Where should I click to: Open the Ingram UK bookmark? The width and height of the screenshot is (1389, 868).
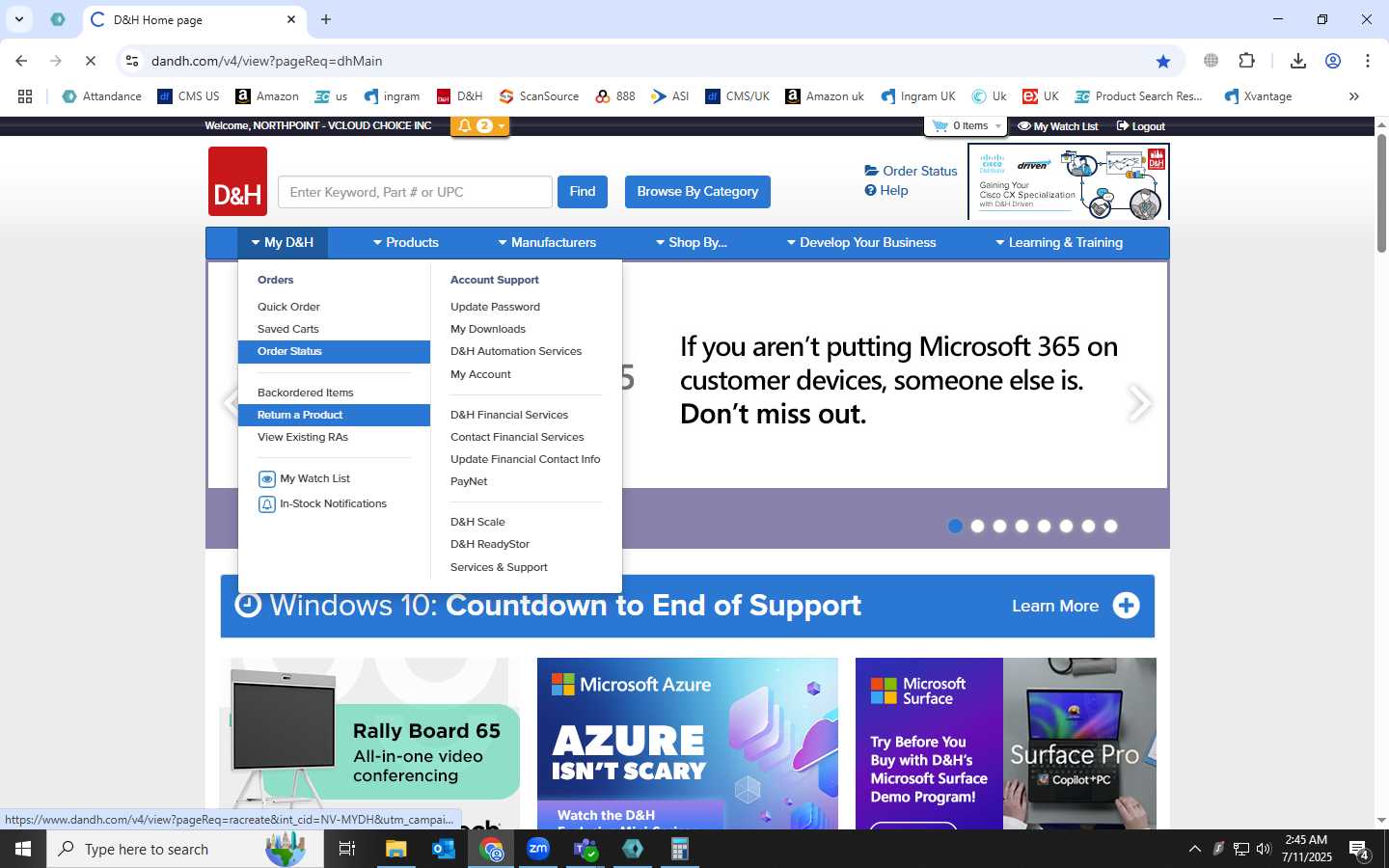(918, 96)
